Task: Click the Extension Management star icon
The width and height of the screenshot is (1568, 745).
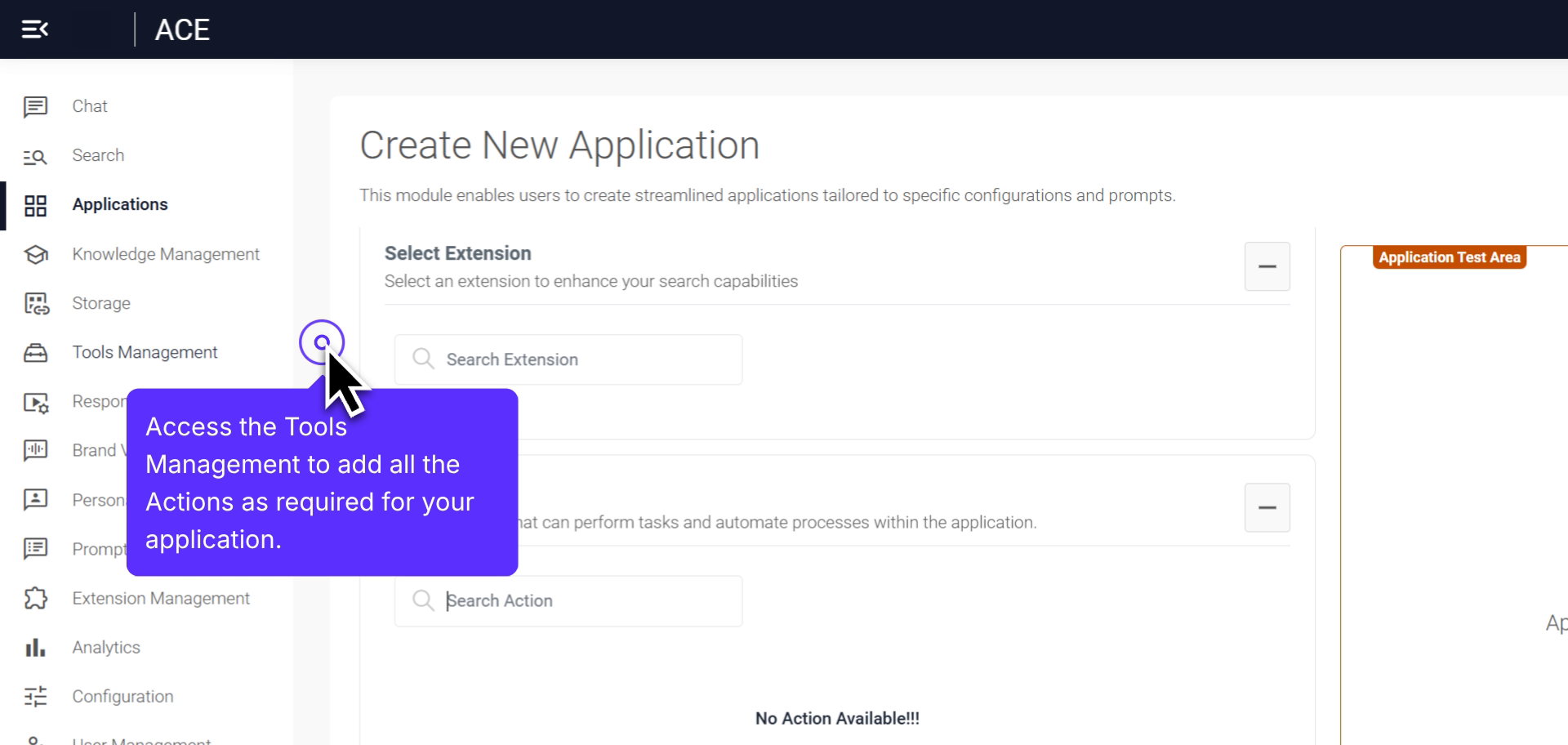Action: pos(35,598)
